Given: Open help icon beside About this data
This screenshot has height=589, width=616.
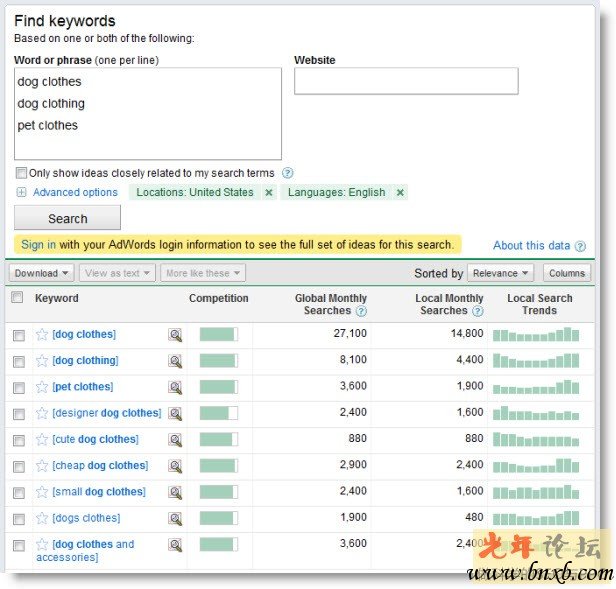Looking at the screenshot, I should 580,246.
